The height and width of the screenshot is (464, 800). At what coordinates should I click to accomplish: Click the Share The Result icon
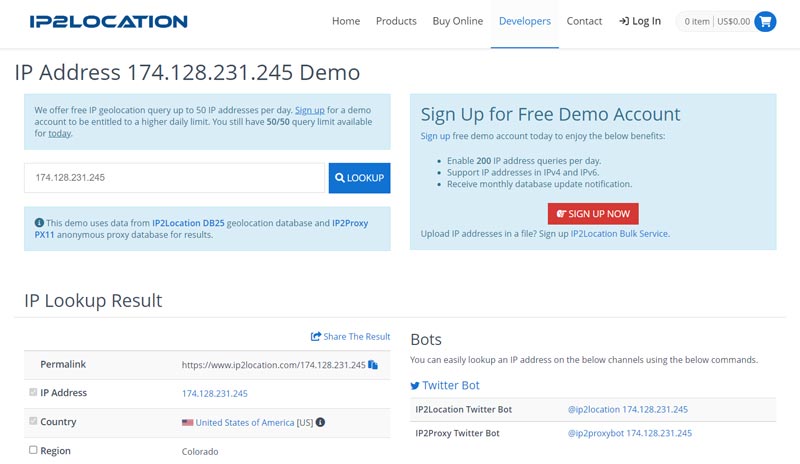click(x=316, y=337)
